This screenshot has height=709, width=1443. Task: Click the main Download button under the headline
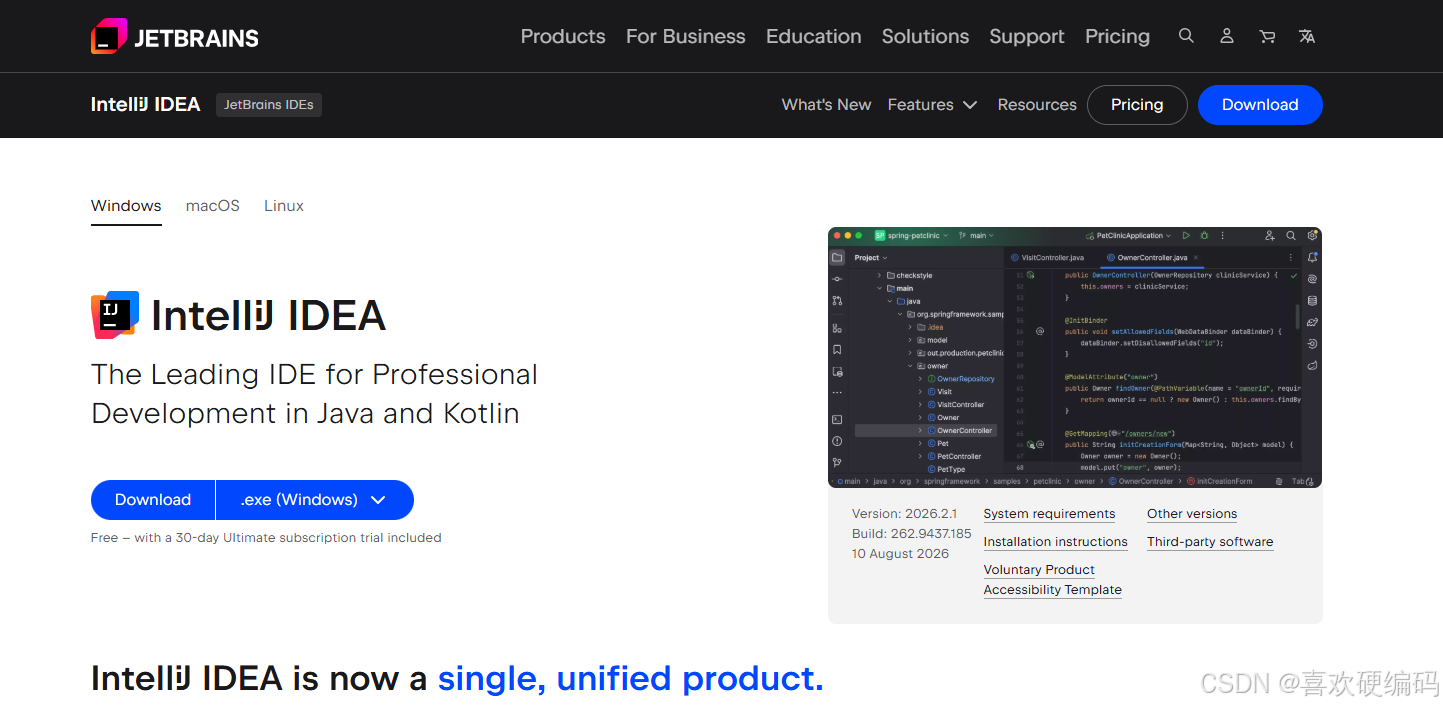point(153,500)
